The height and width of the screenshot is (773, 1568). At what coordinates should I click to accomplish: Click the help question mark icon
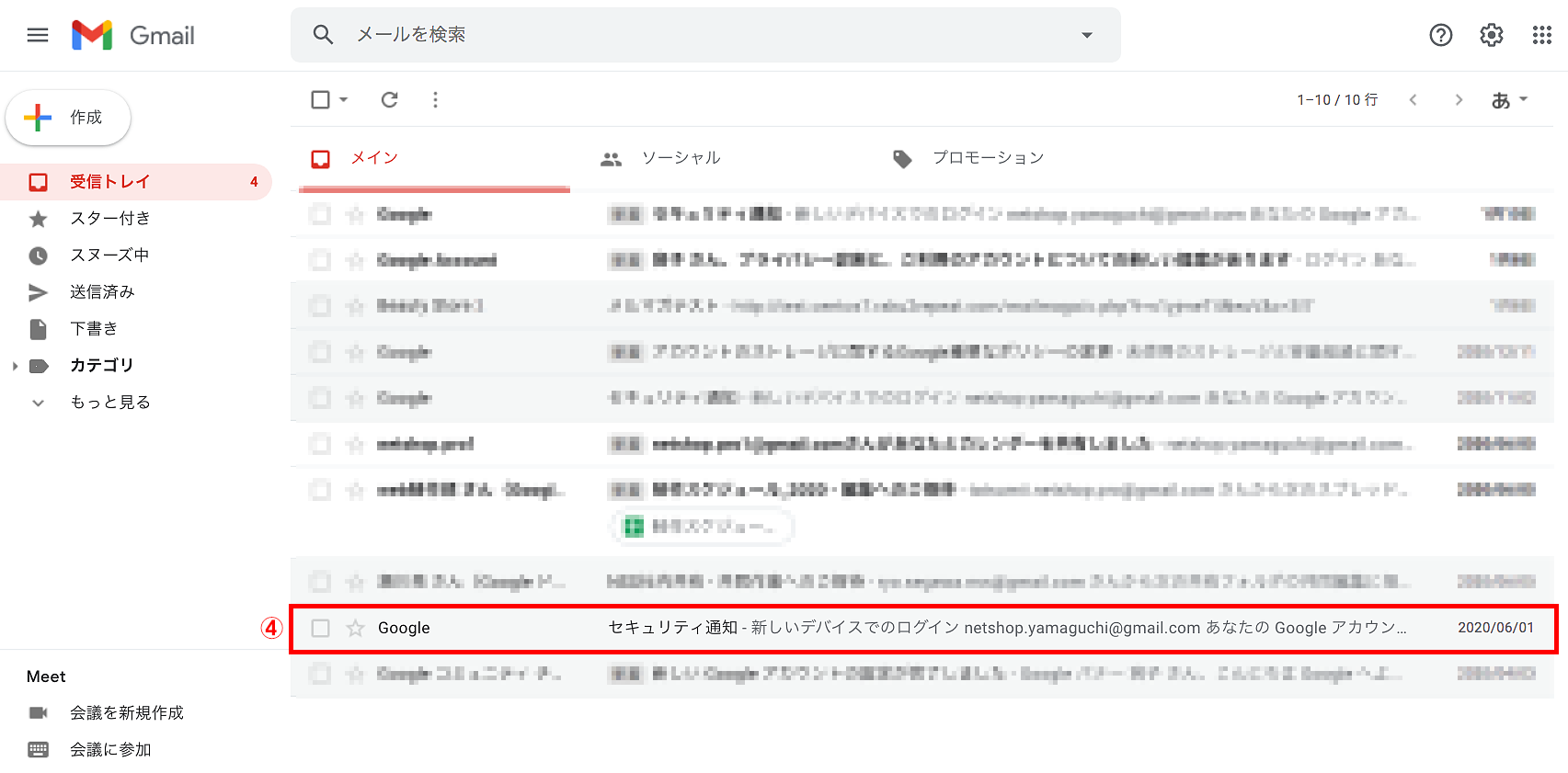click(1440, 35)
